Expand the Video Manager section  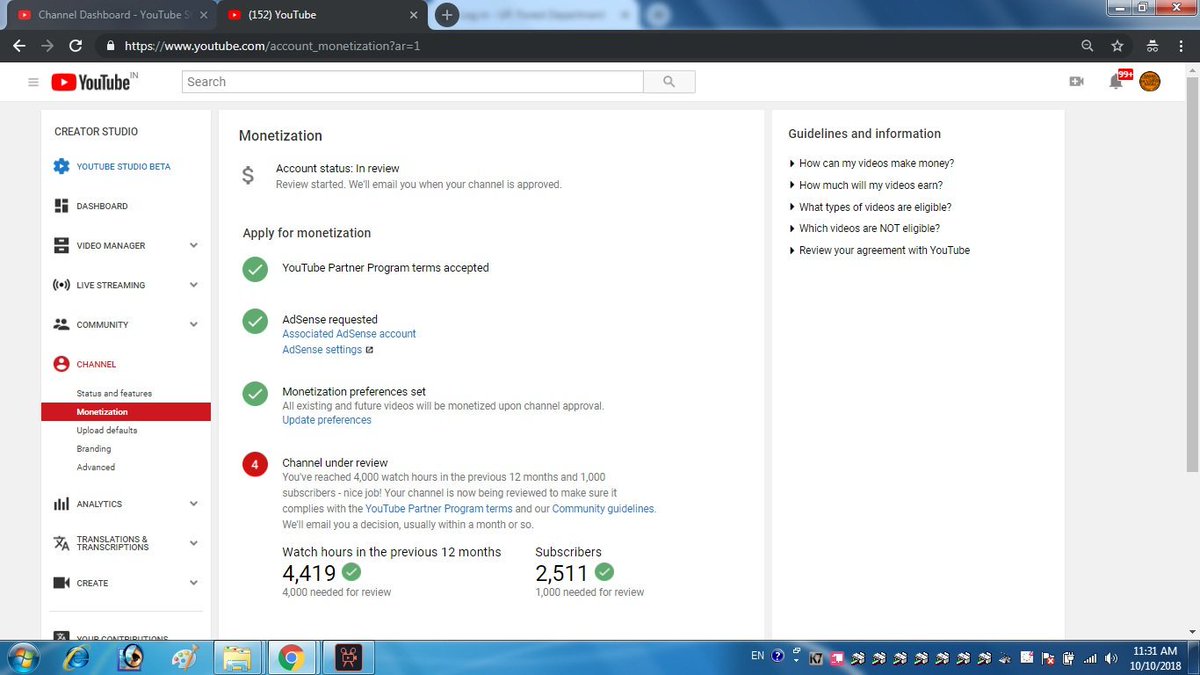pyautogui.click(x=193, y=245)
